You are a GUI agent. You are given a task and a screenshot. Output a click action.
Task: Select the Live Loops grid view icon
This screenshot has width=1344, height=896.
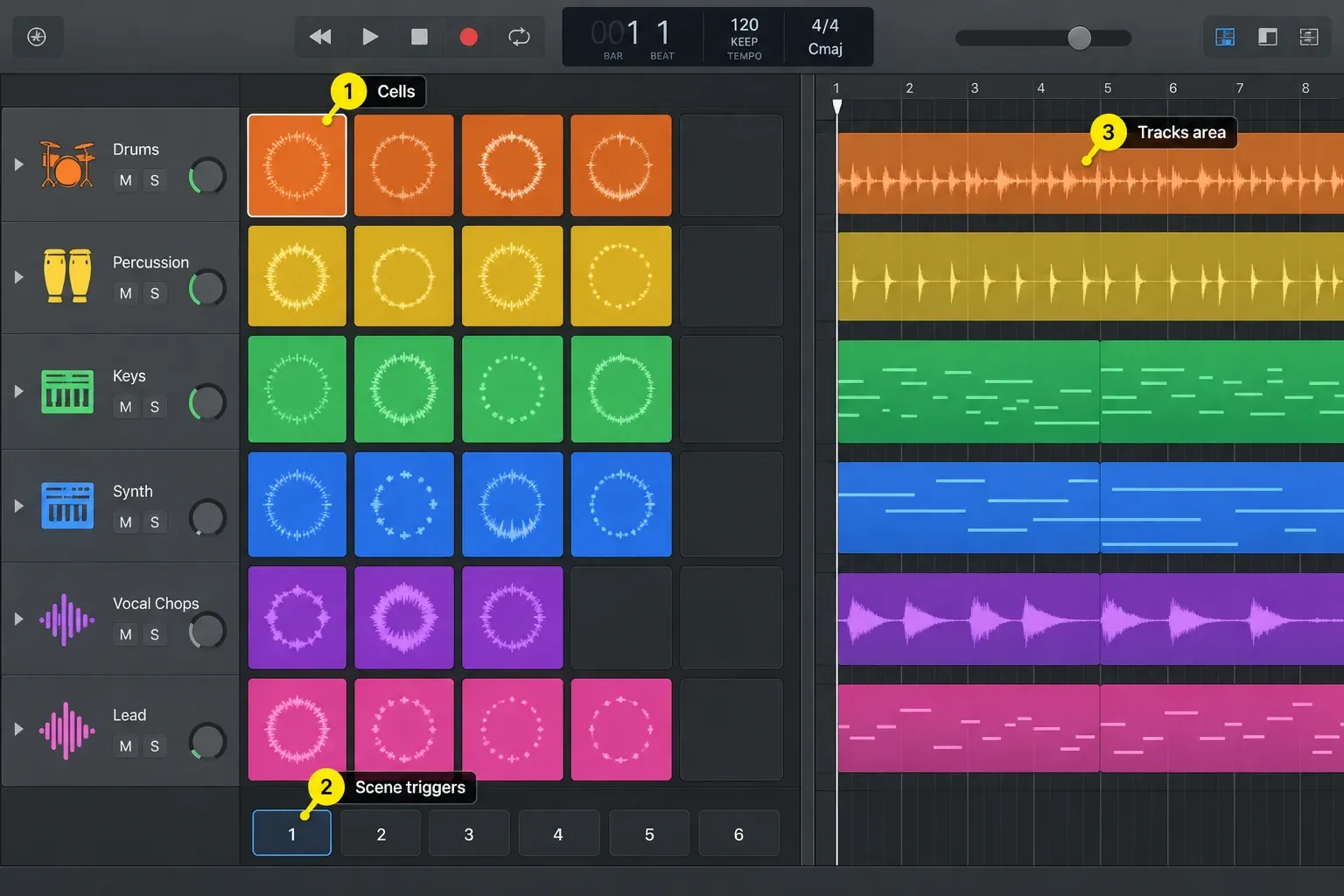click(1225, 37)
